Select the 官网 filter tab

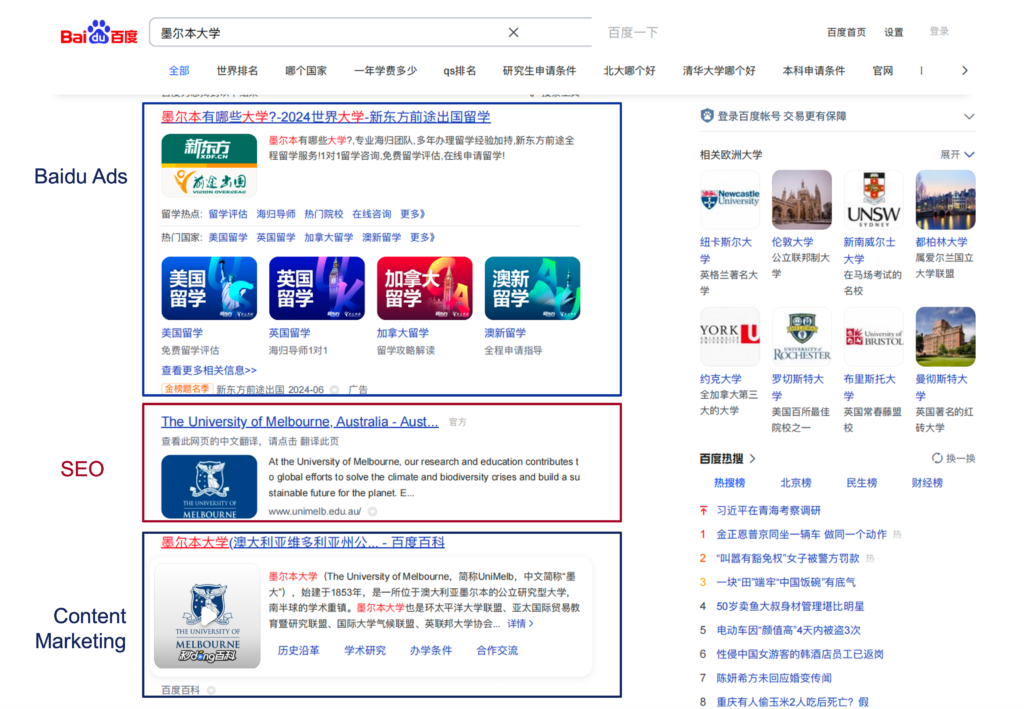point(883,71)
